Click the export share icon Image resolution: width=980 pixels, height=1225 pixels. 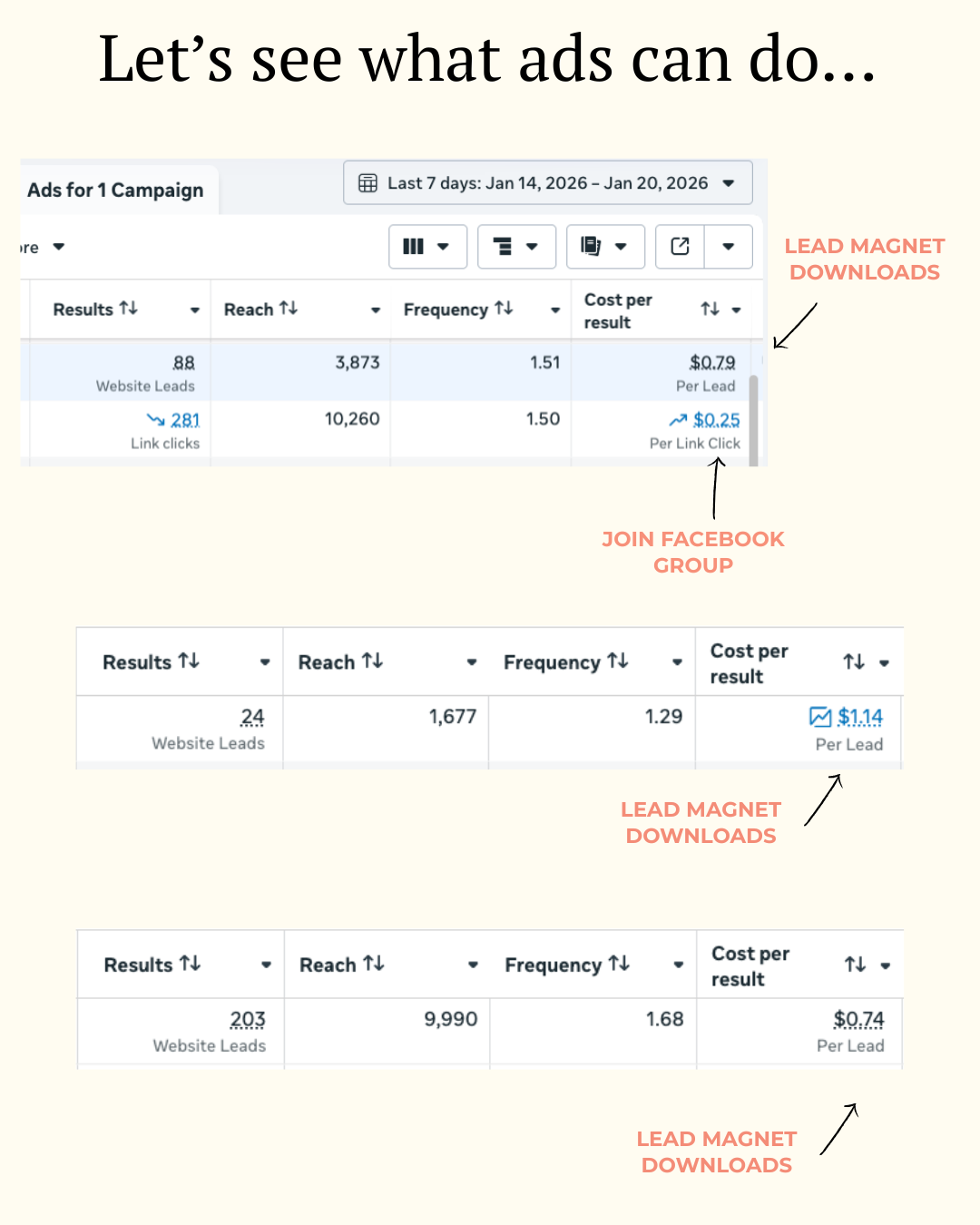[680, 247]
